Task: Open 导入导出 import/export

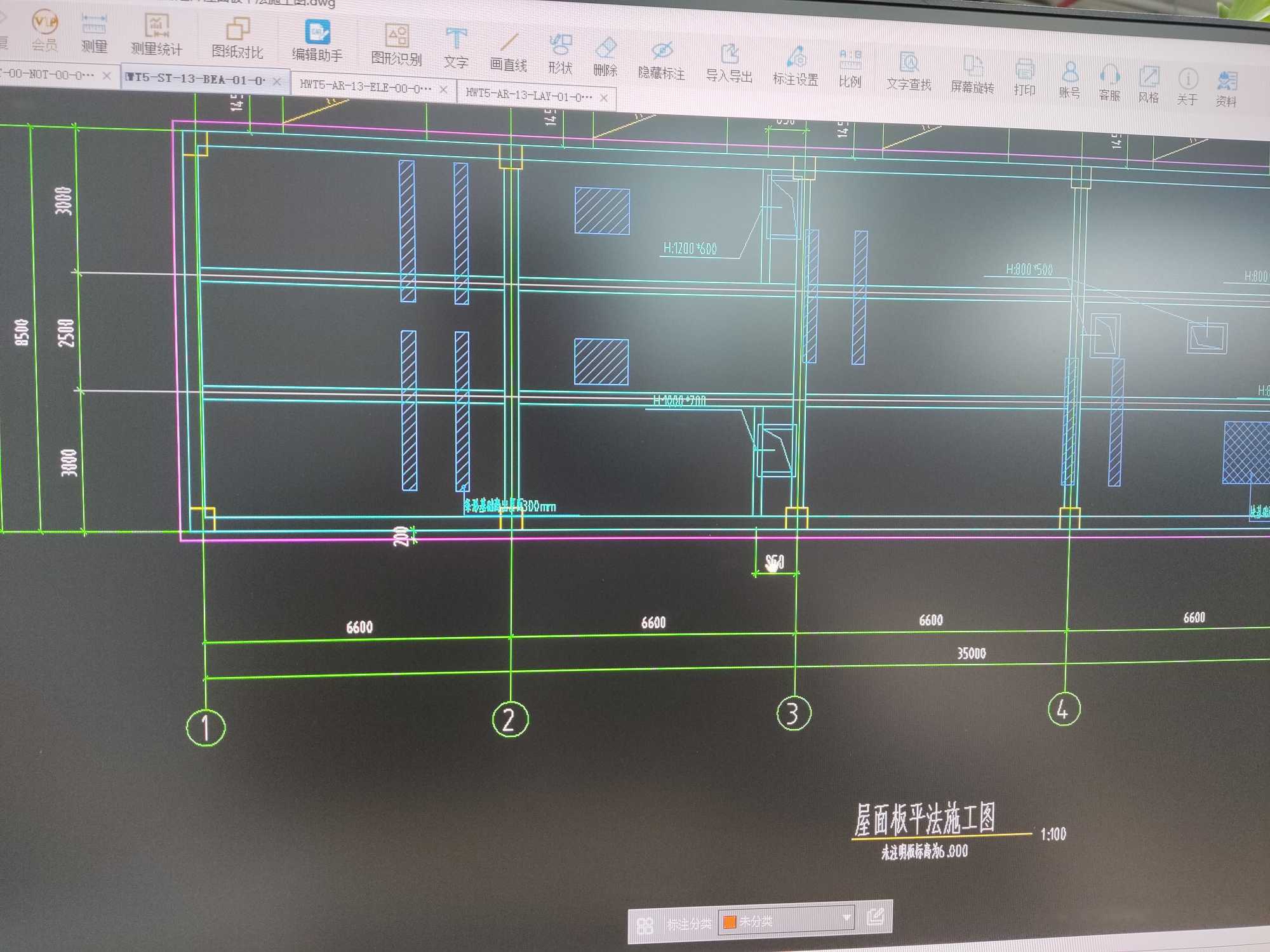Action: pyautogui.click(x=730, y=63)
